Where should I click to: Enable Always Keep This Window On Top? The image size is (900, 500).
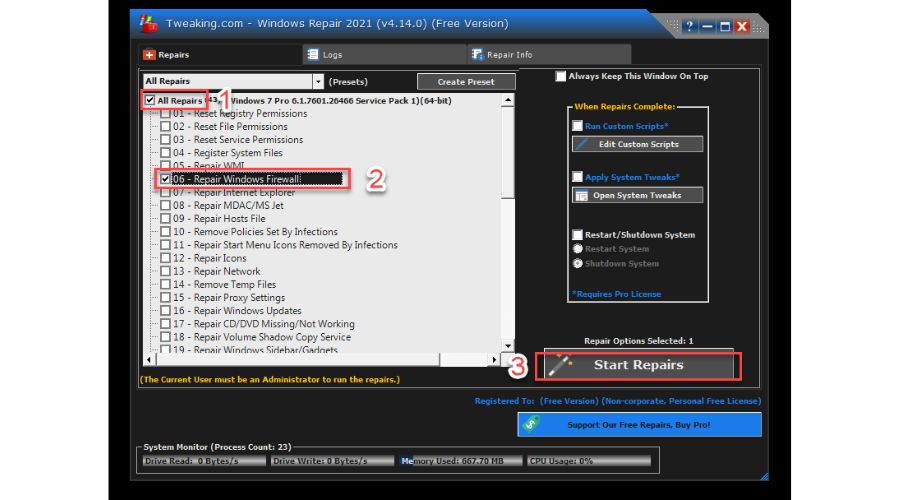click(561, 76)
